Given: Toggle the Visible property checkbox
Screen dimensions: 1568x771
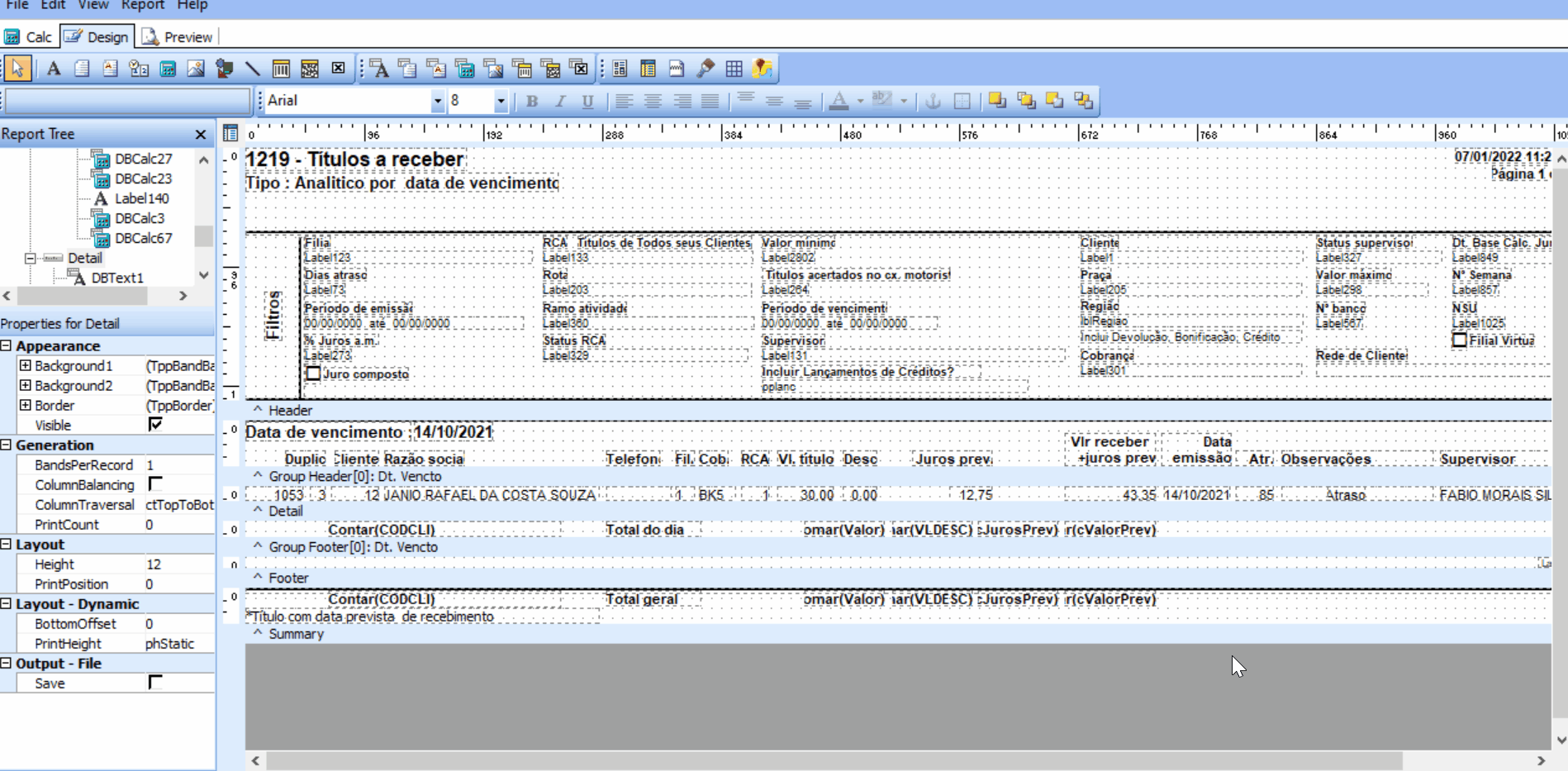Looking at the screenshot, I should click(x=155, y=425).
